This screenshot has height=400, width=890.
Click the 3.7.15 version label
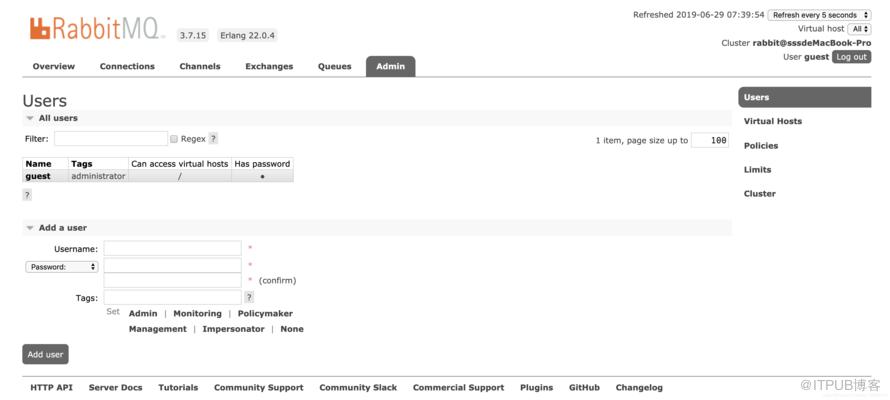tap(193, 36)
